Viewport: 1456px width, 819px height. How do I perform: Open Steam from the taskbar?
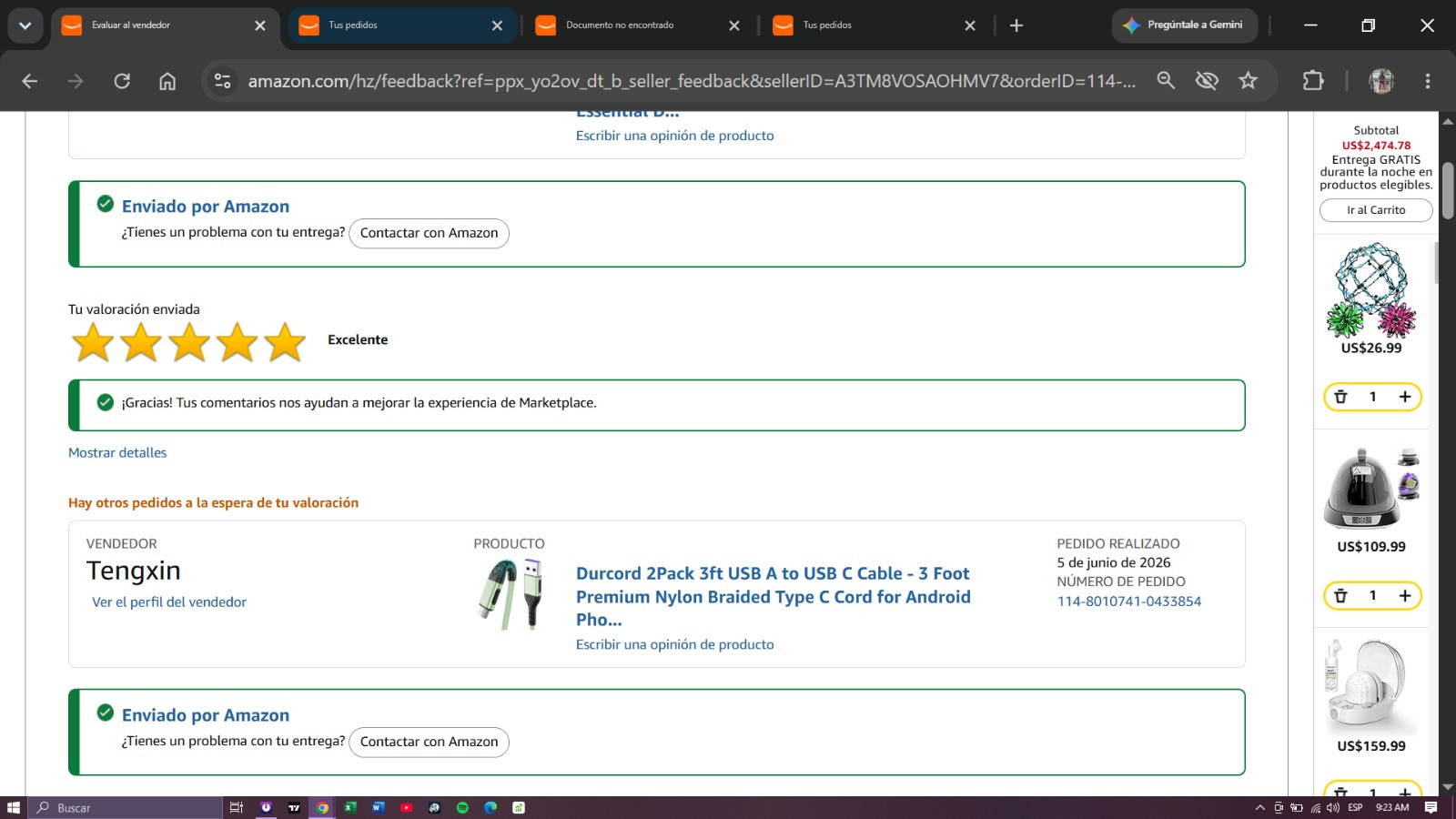coord(435,807)
